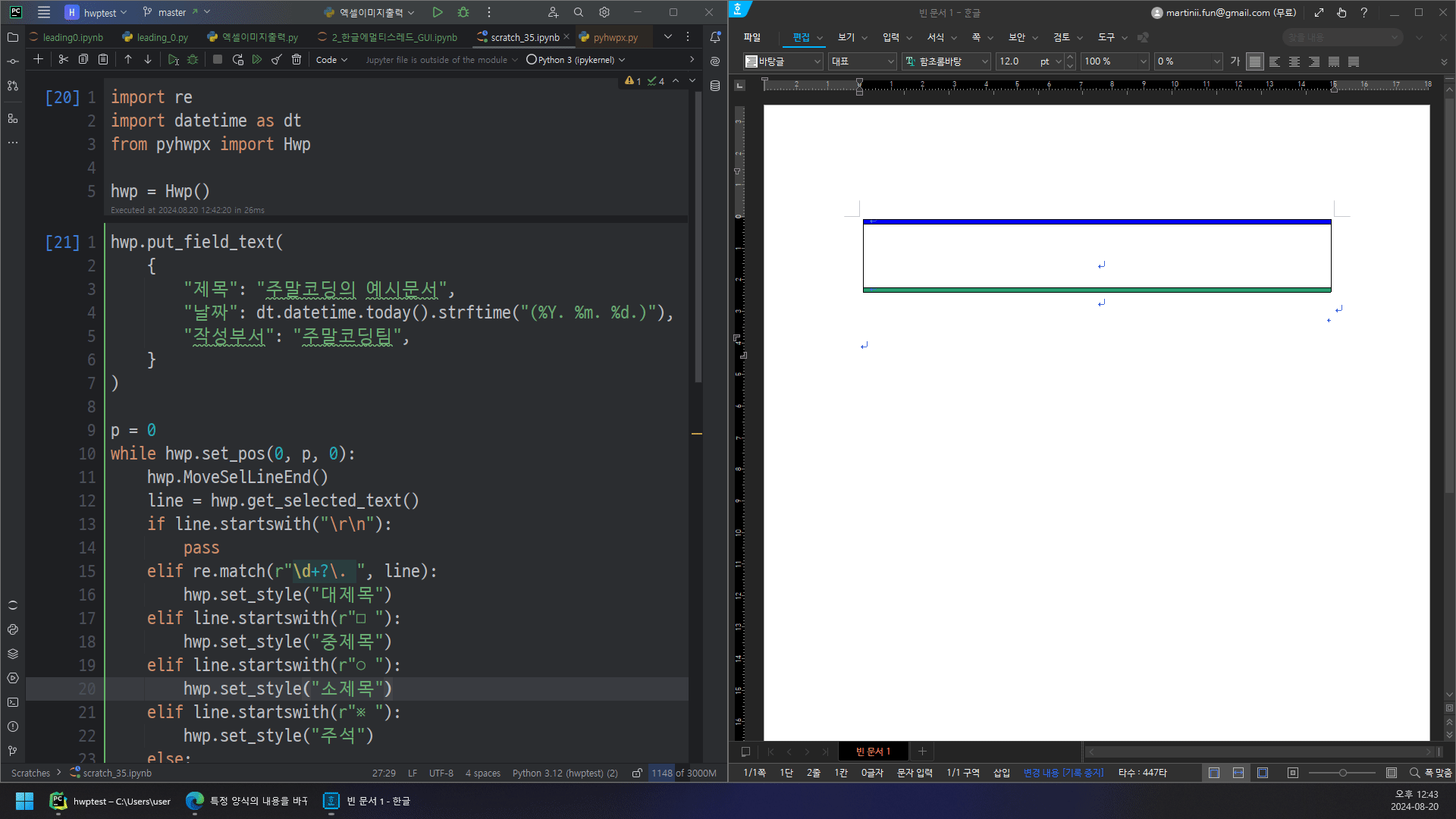The image size is (1456, 819).
Task: Click the Search icon in top bar
Action: click(578, 12)
